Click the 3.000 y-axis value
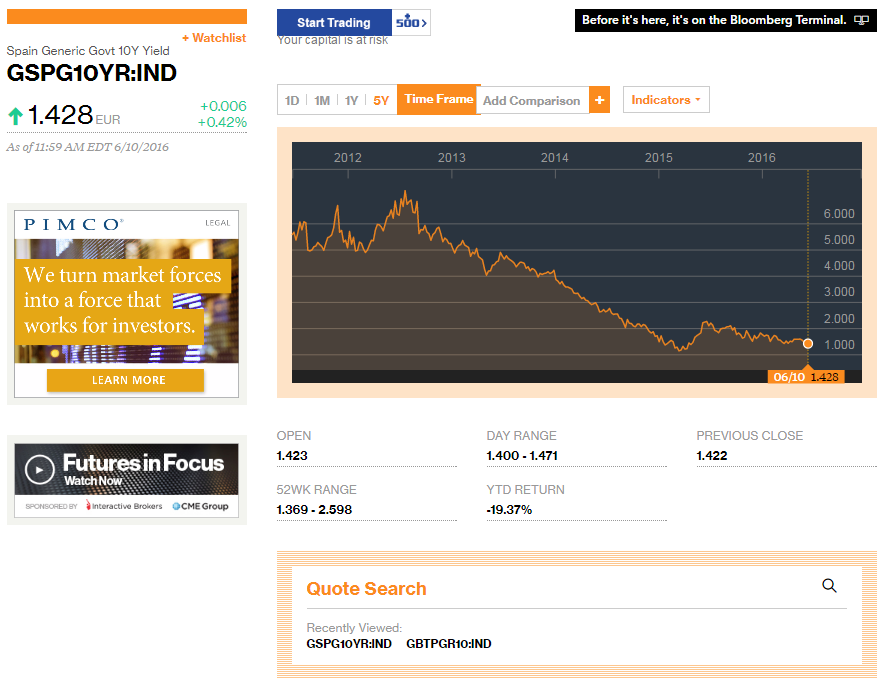 pyautogui.click(x=839, y=292)
